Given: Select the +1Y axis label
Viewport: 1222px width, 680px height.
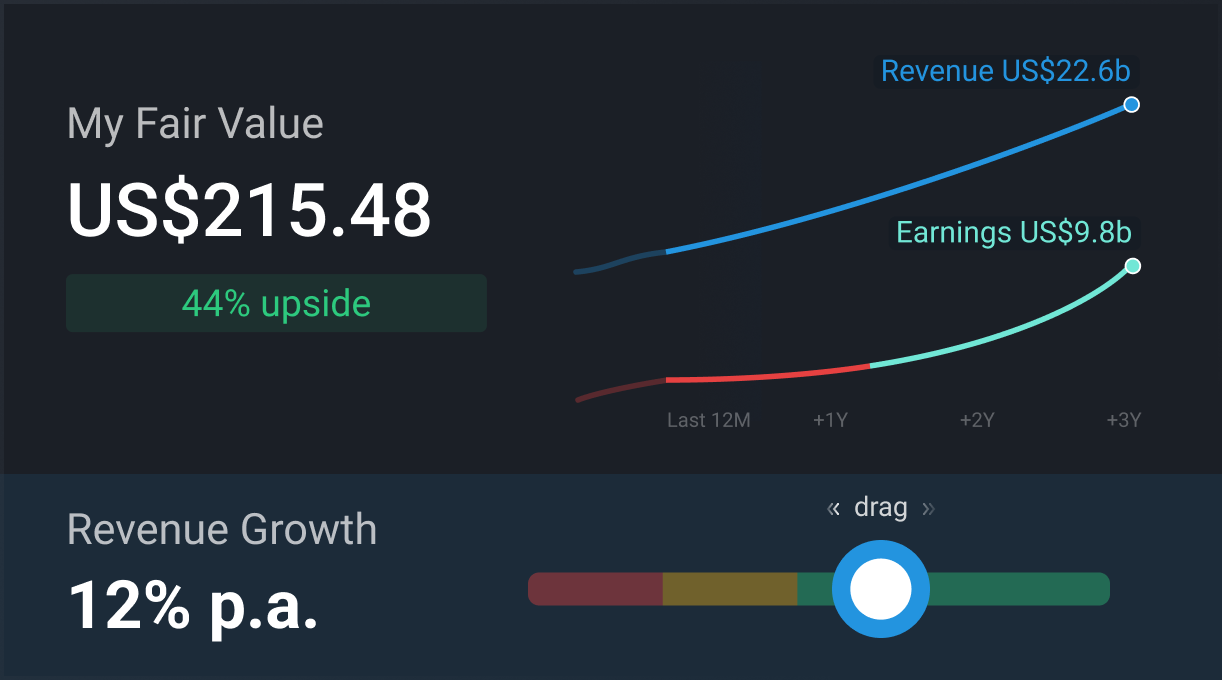Looking at the screenshot, I should (x=830, y=420).
